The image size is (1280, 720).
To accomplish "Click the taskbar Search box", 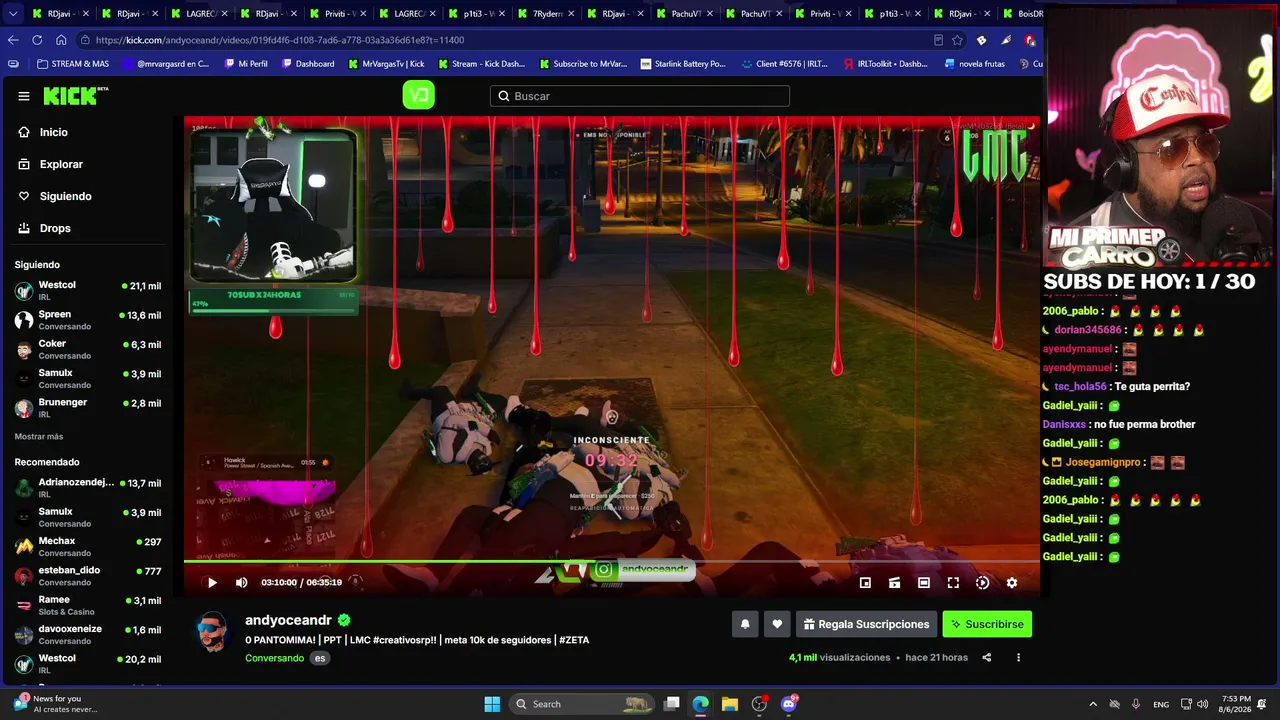I will (582, 704).
